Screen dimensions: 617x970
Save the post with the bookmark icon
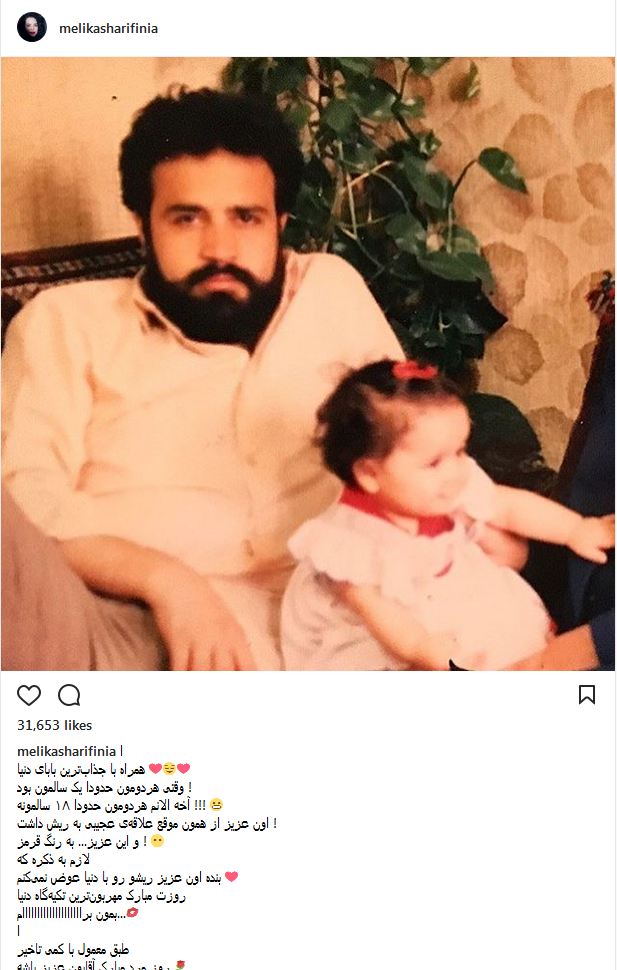[587, 695]
